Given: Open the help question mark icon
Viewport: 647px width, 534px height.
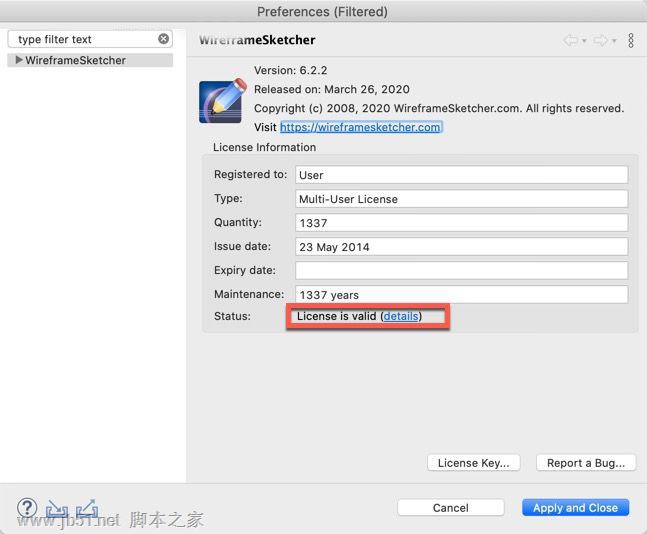Looking at the screenshot, I should [x=27, y=508].
